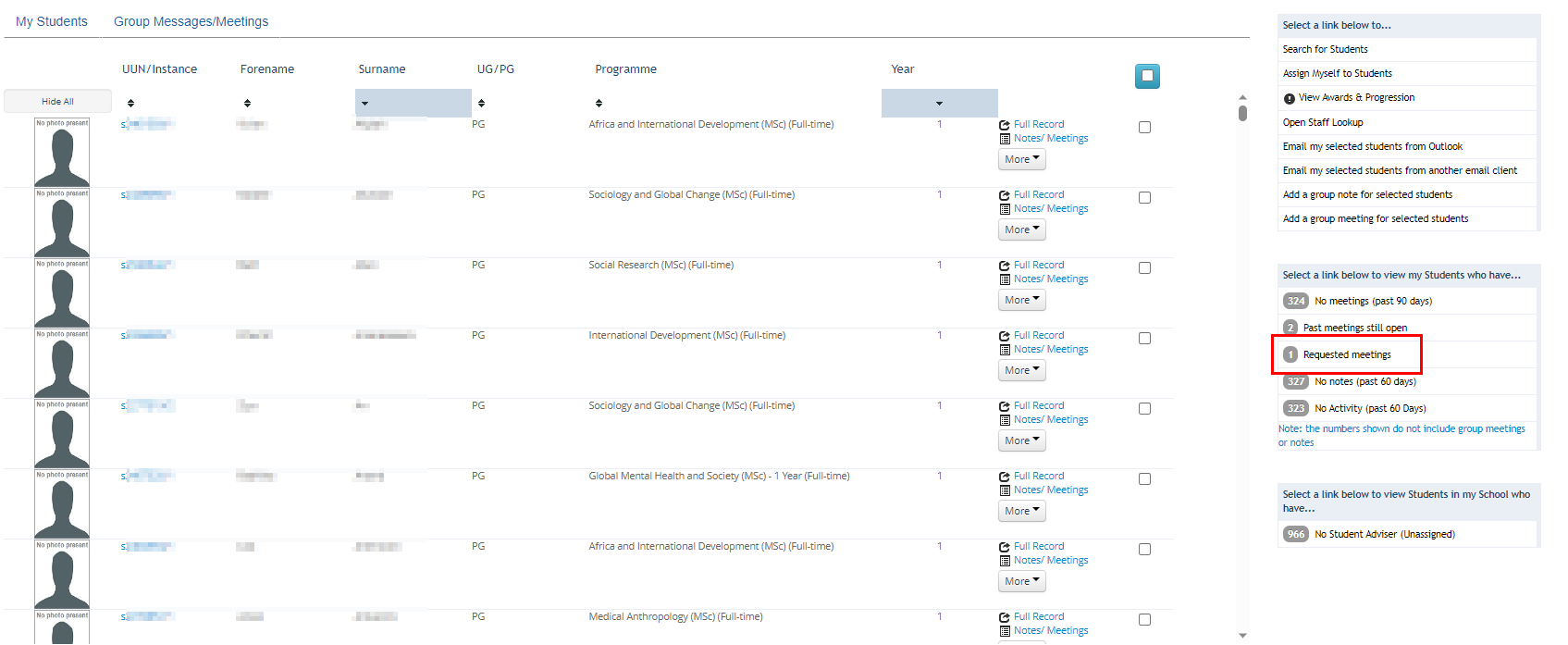
Task: Click photo placeholder of International Development student
Action: point(62,364)
